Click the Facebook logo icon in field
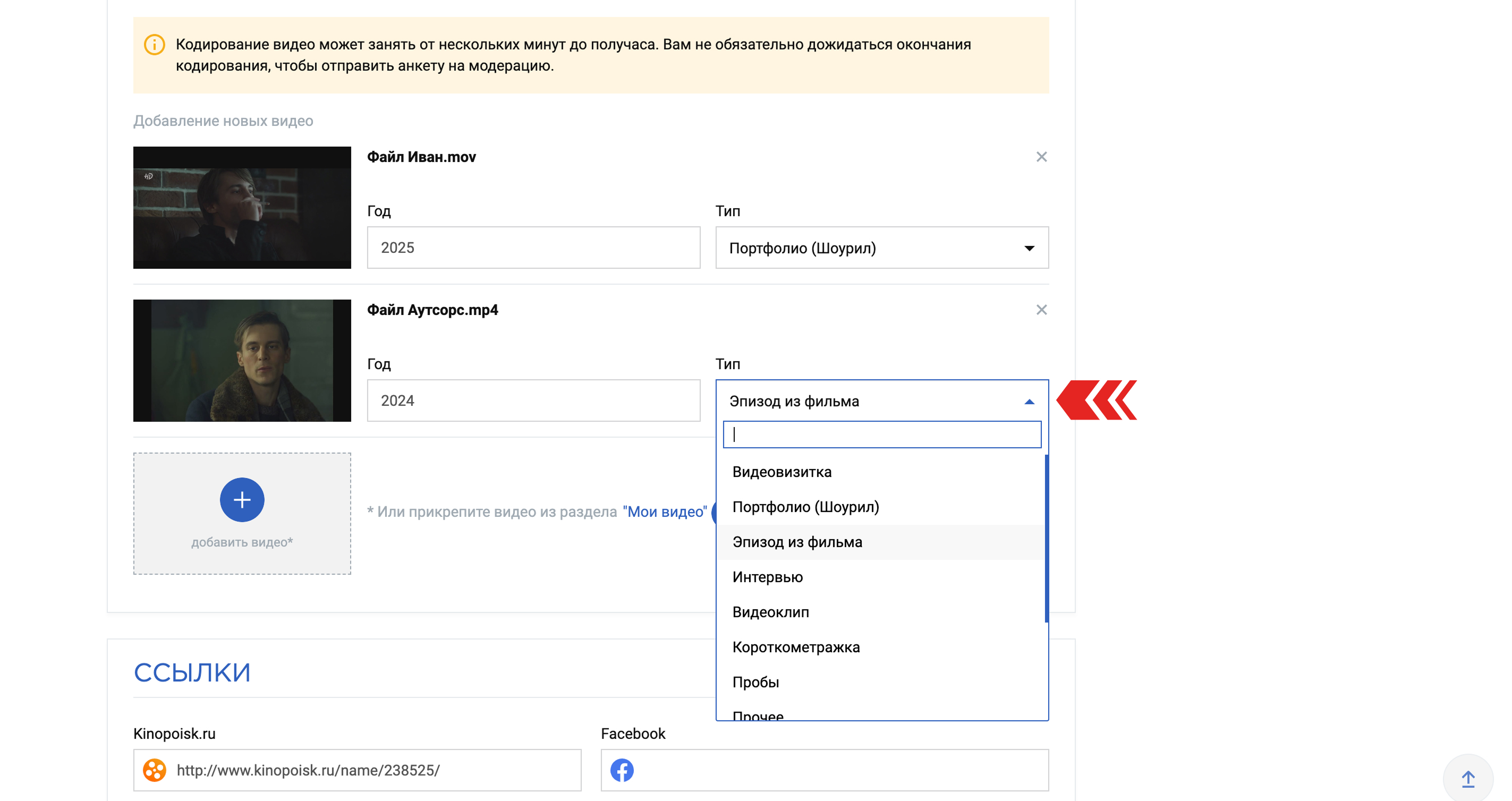The height and width of the screenshot is (801, 1512). click(x=622, y=770)
